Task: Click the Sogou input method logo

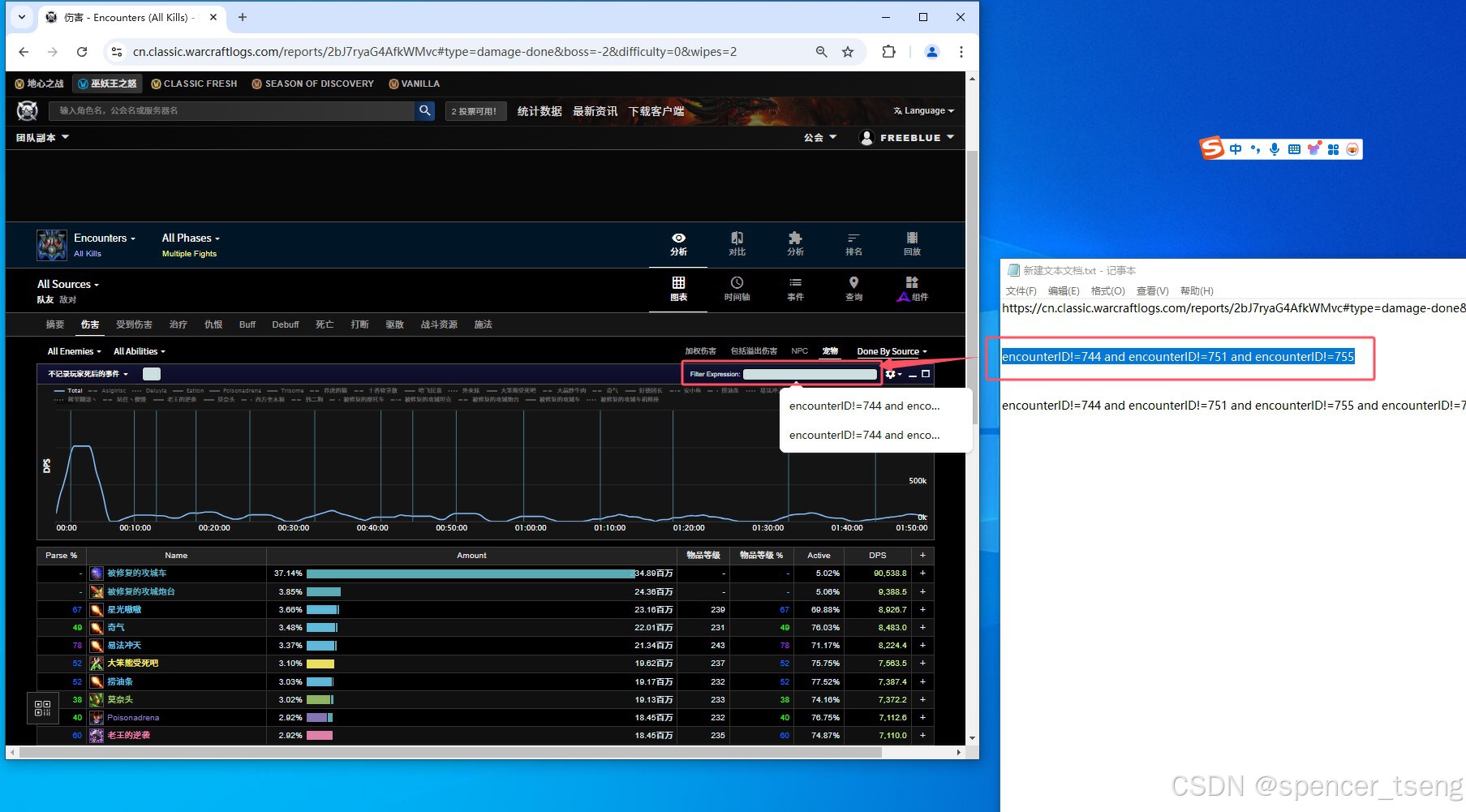Action: pos(1212,148)
